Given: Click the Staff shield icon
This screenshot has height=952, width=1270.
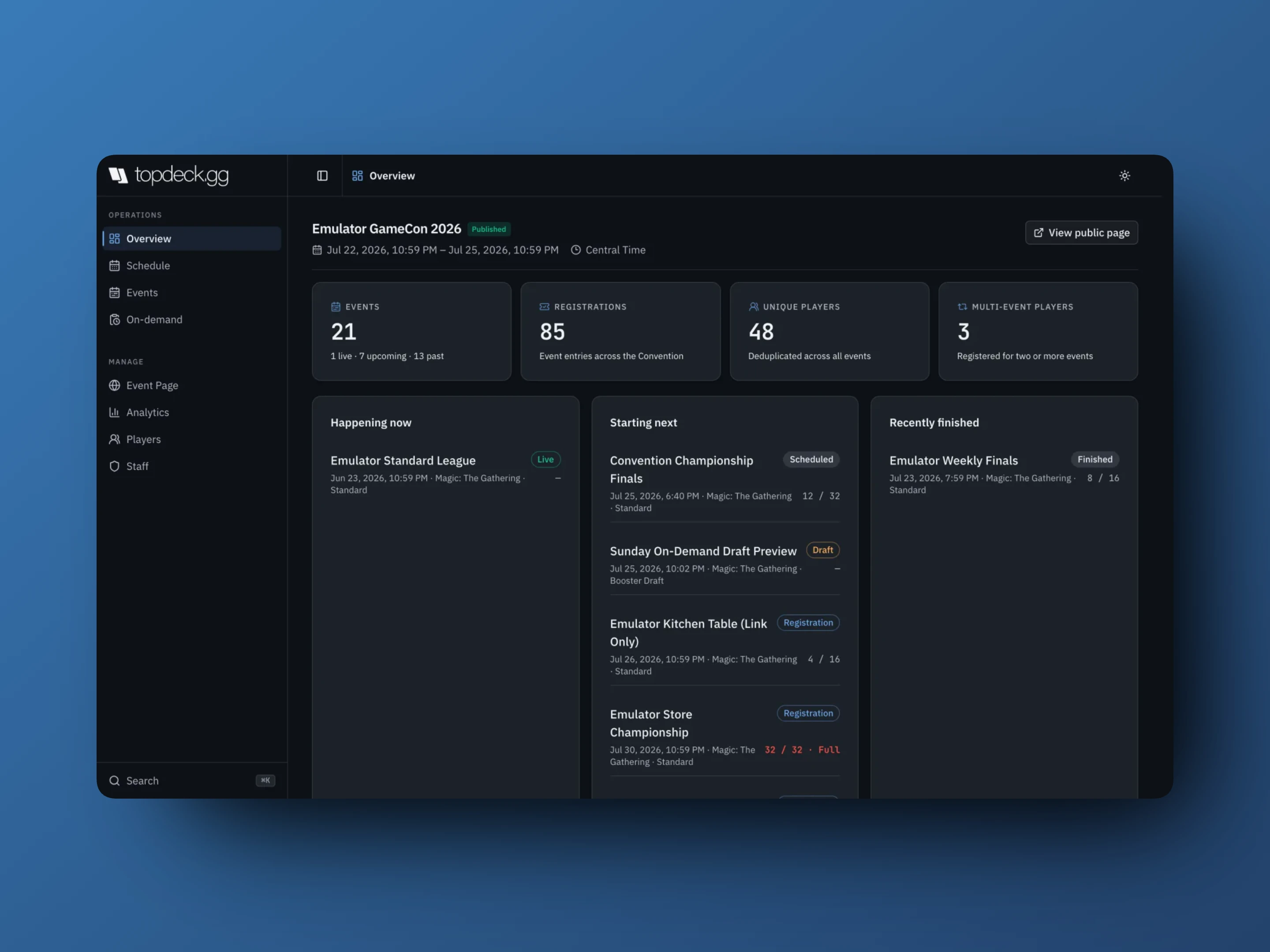Looking at the screenshot, I should (x=114, y=467).
